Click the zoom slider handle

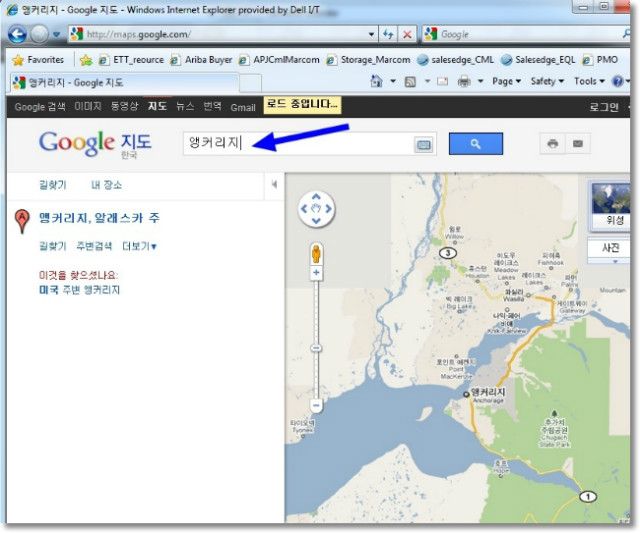tap(316, 348)
